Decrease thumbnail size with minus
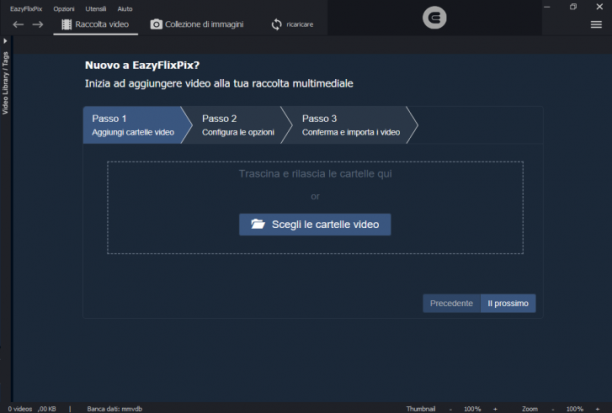Image resolution: width=612 pixels, height=413 pixels. [x=450, y=409]
